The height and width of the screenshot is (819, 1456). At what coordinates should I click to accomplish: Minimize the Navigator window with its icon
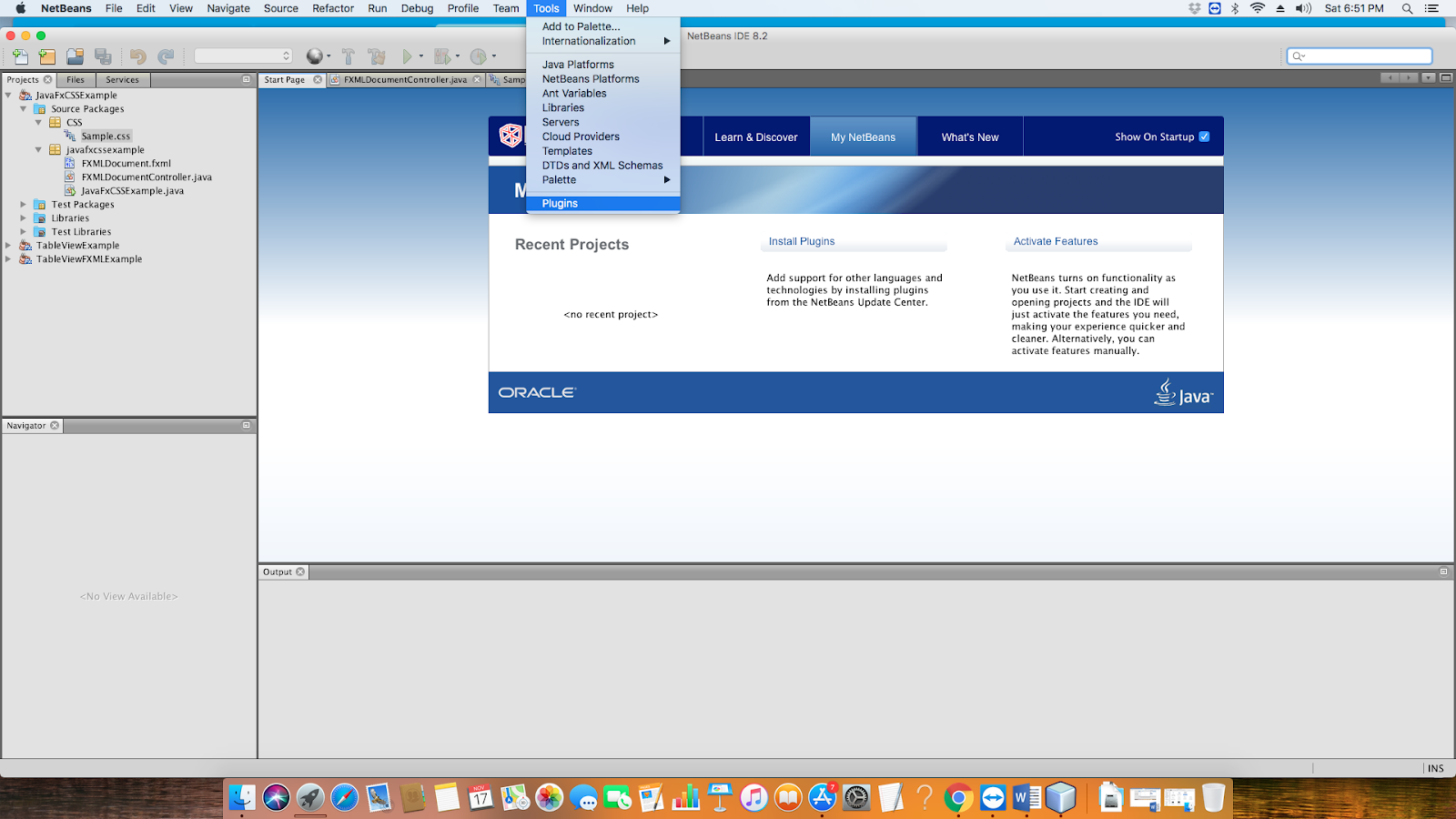247,425
